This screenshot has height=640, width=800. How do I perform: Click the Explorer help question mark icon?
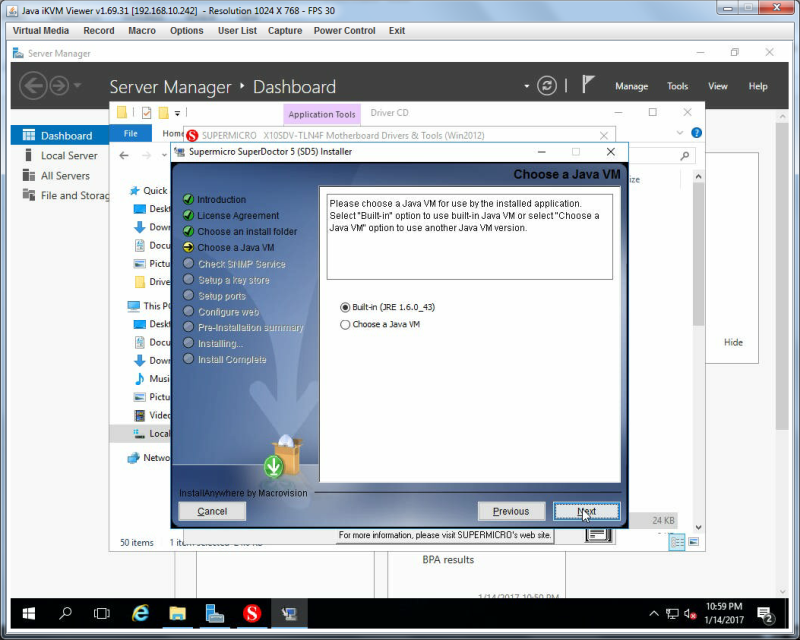696,133
